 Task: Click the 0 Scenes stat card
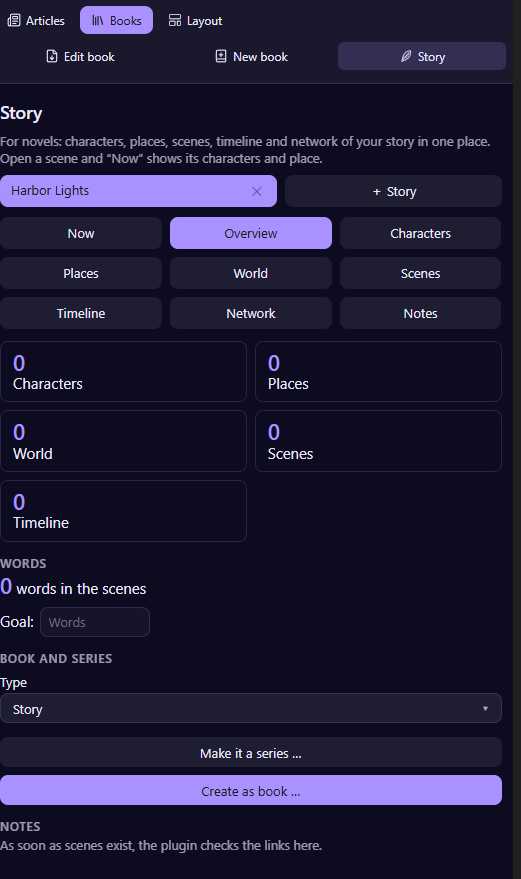tap(379, 441)
